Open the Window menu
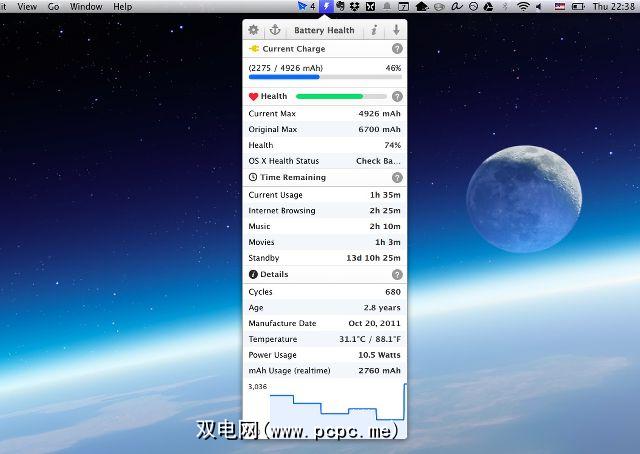640x454 pixels. tap(86, 6)
